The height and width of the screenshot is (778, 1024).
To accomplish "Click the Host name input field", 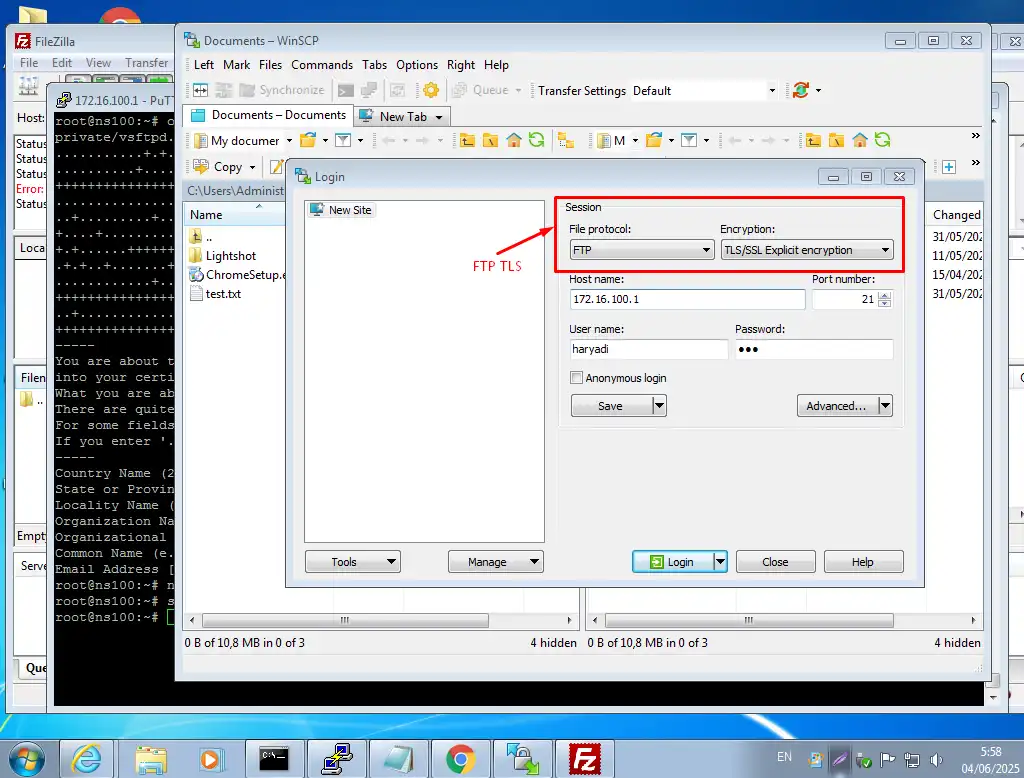I will (687, 300).
